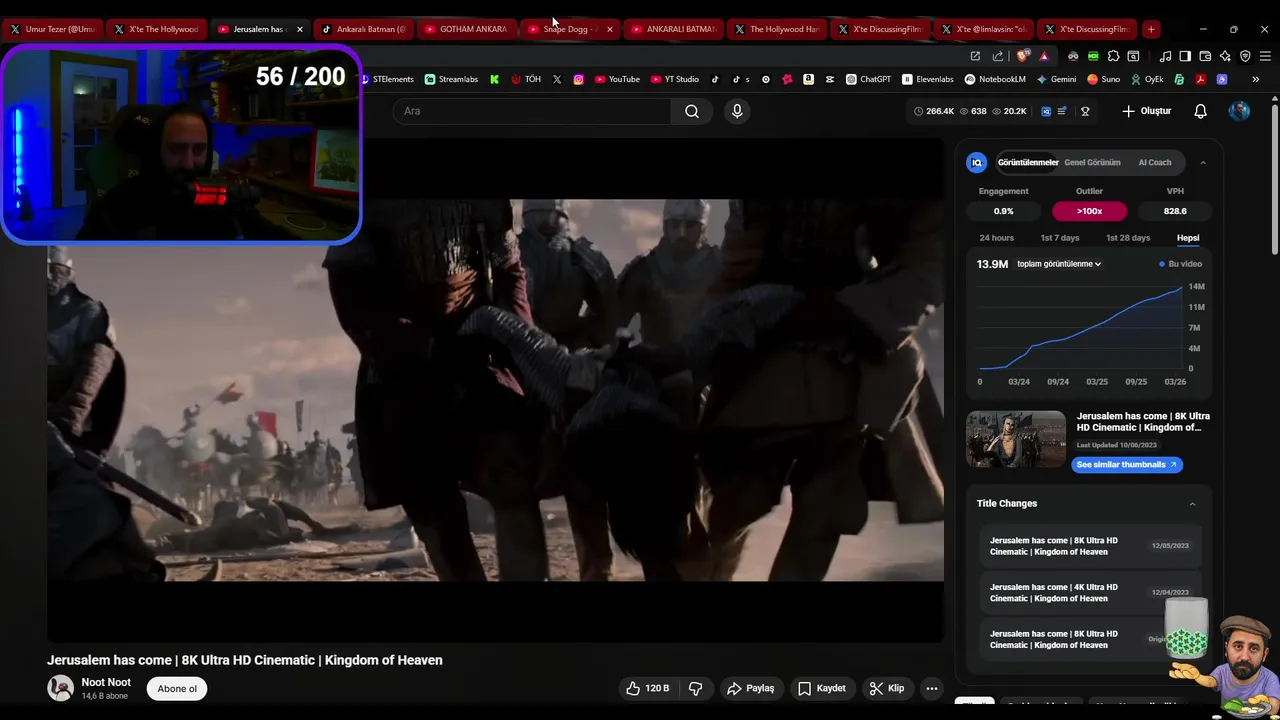The image size is (1280, 720).
Task: Open the video more actions menu
Action: [x=931, y=688]
